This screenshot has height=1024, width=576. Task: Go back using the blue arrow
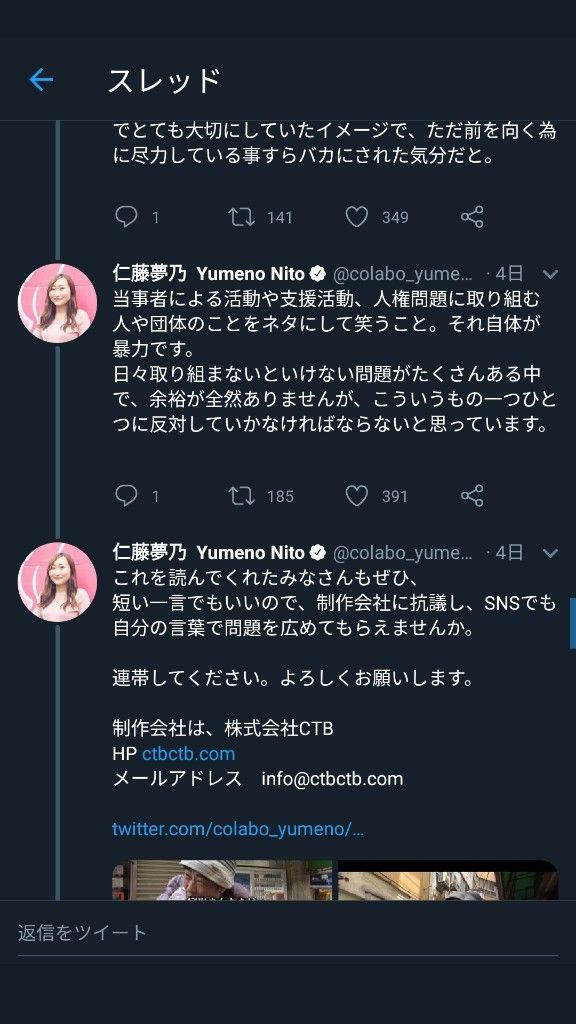[41, 80]
